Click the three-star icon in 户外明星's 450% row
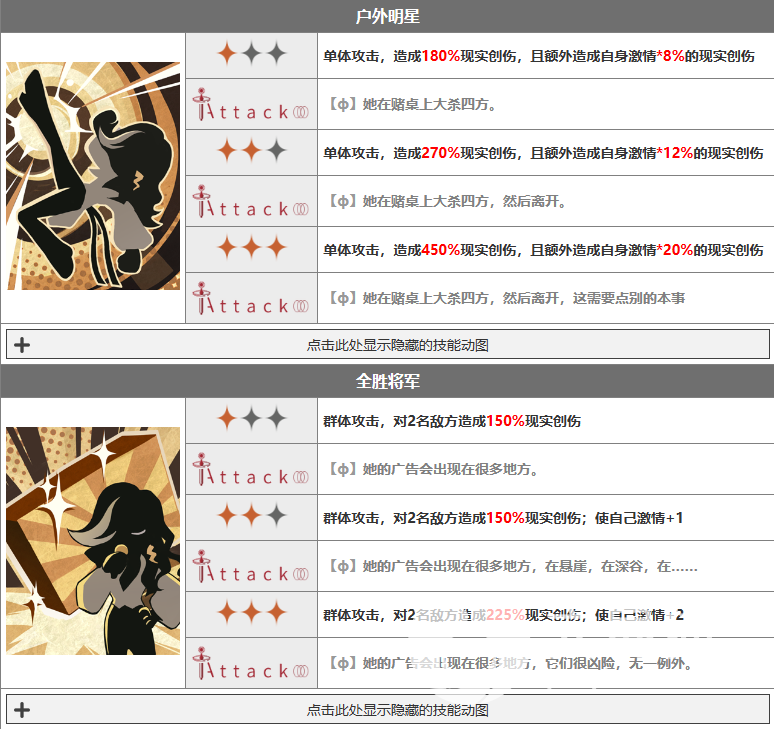This screenshot has width=774, height=729. point(251,249)
